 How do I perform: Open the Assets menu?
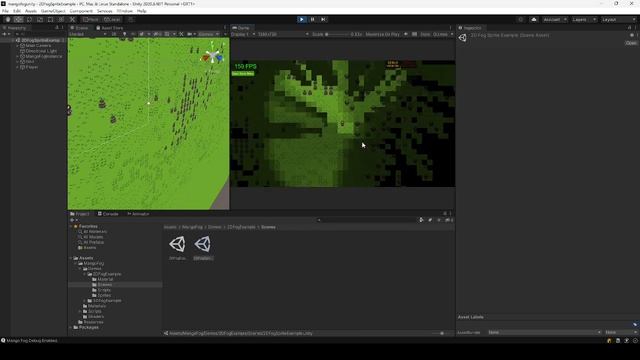pyautogui.click(x=31, y=11)
